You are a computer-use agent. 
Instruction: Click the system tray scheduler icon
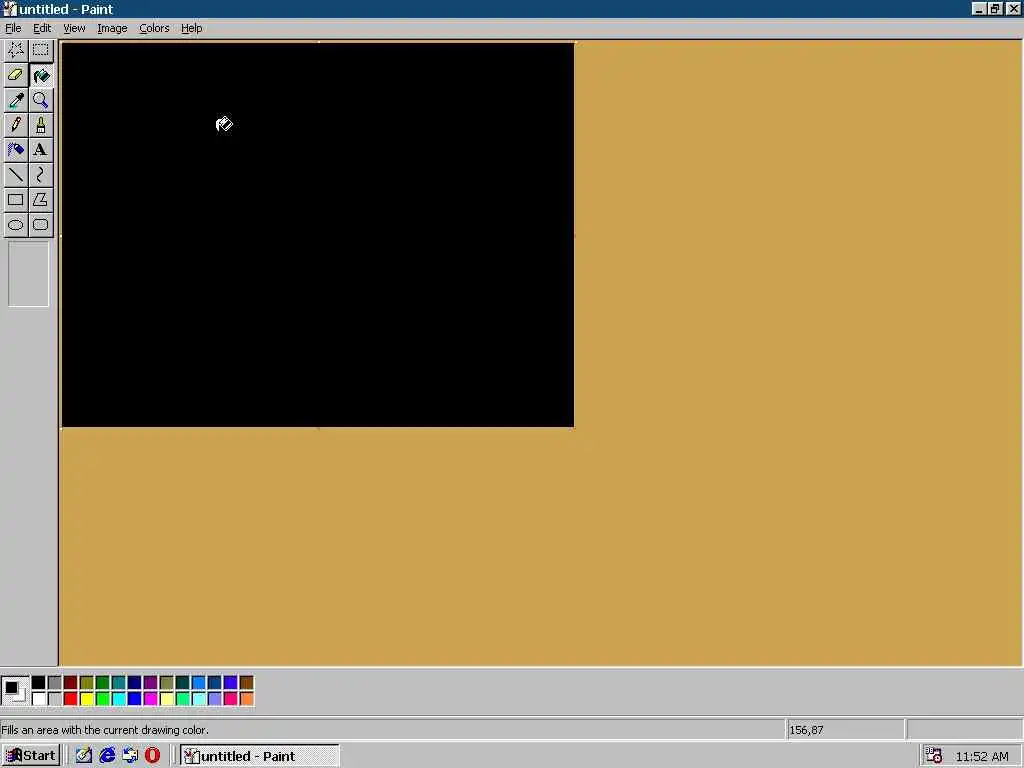pyautogui.click(x=934, y=756)
